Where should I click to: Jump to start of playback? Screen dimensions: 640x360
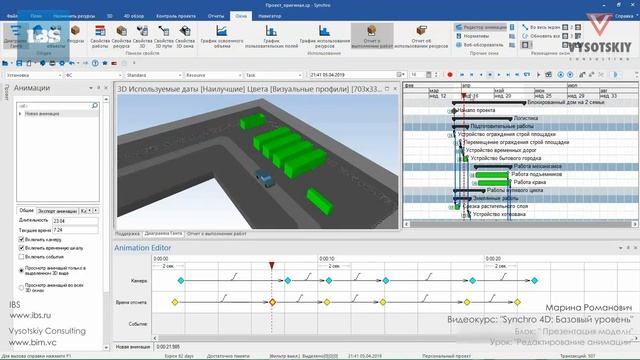click(x=462, y=75)
